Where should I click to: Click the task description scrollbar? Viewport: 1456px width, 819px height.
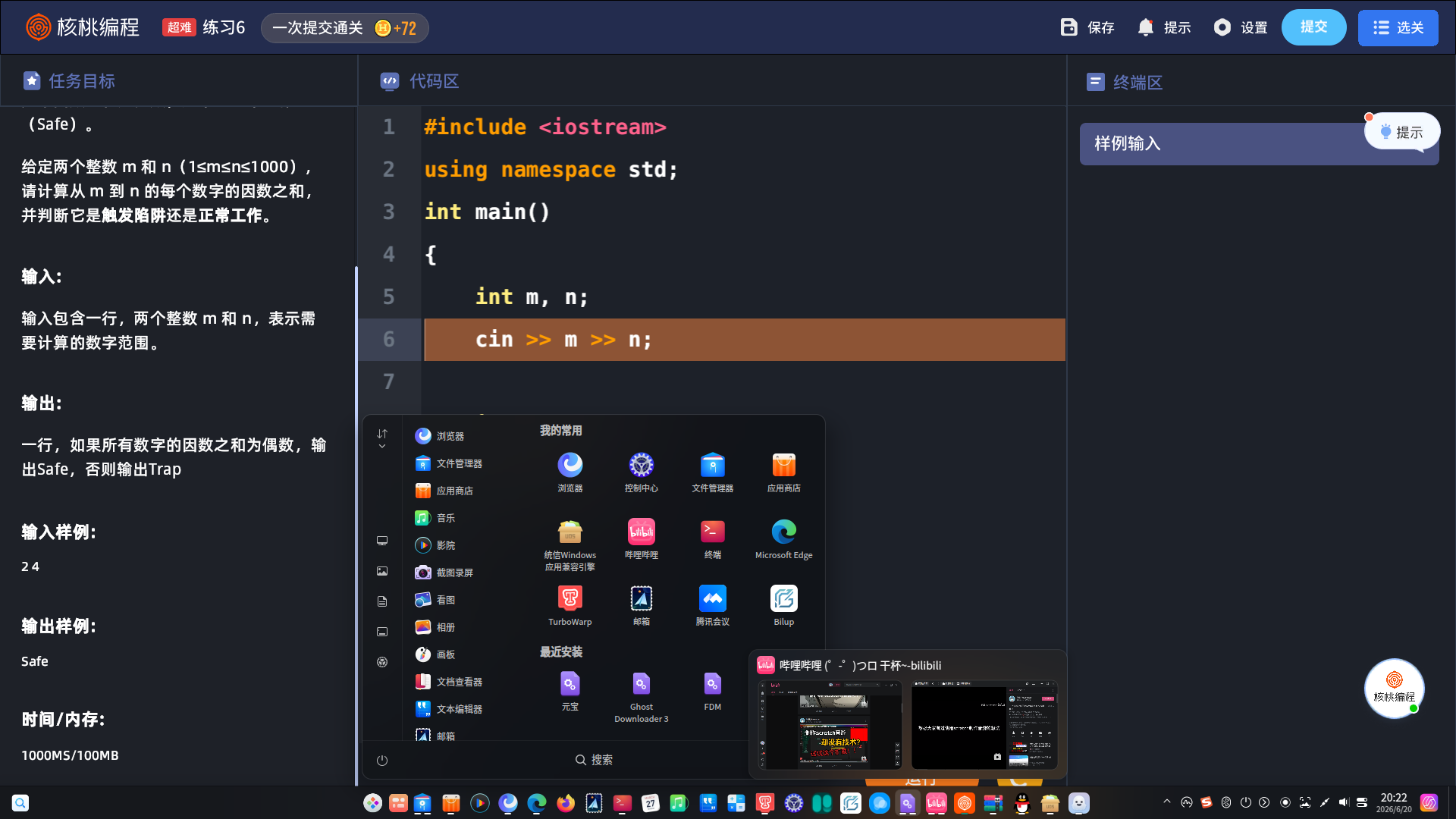[356, 526]
